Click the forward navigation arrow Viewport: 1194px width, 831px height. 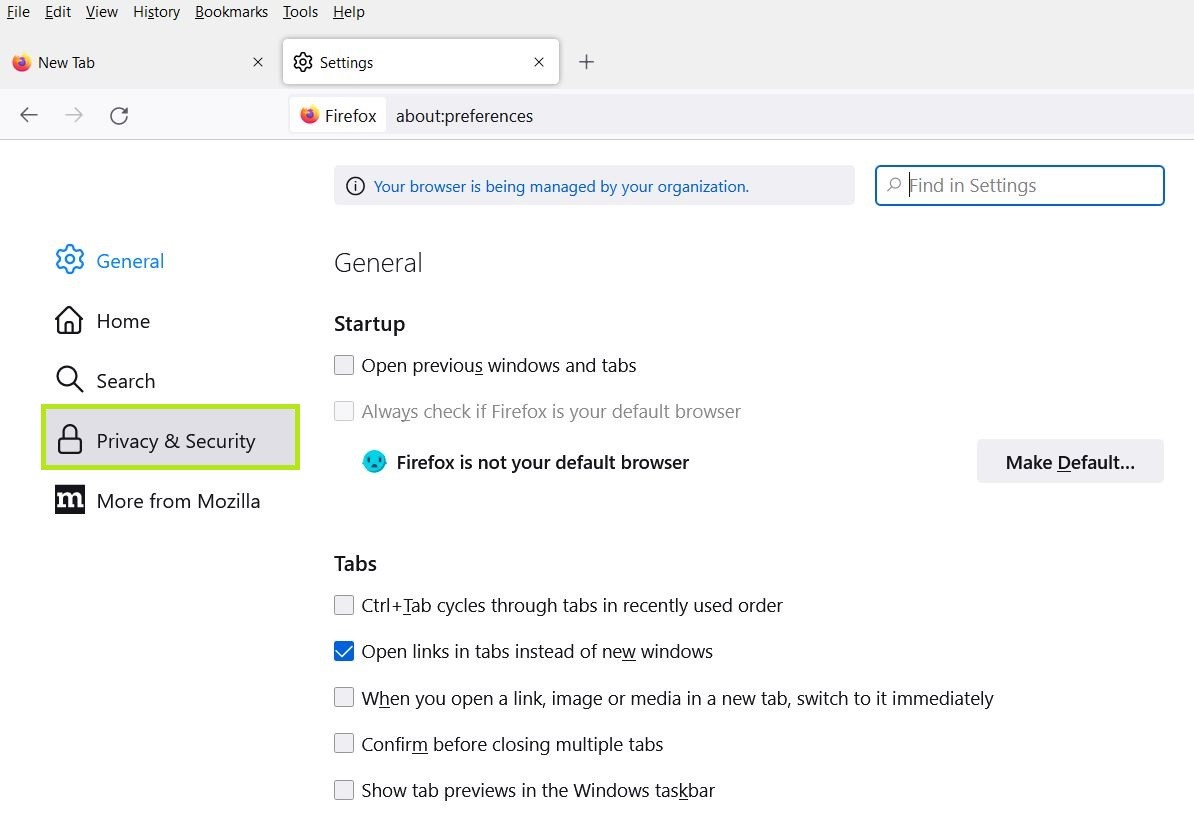(x=74, y=115)
